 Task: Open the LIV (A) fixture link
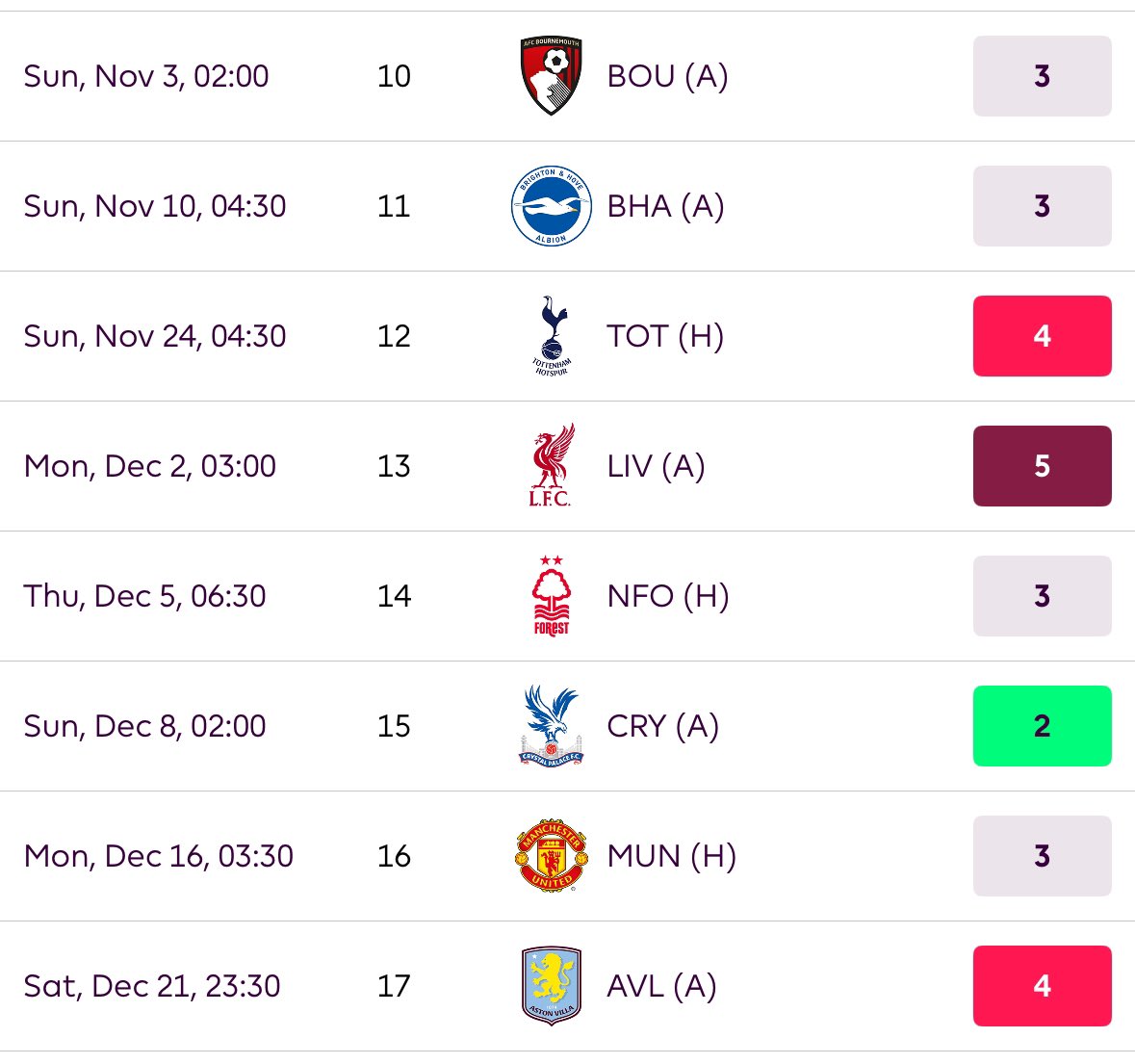656,466
